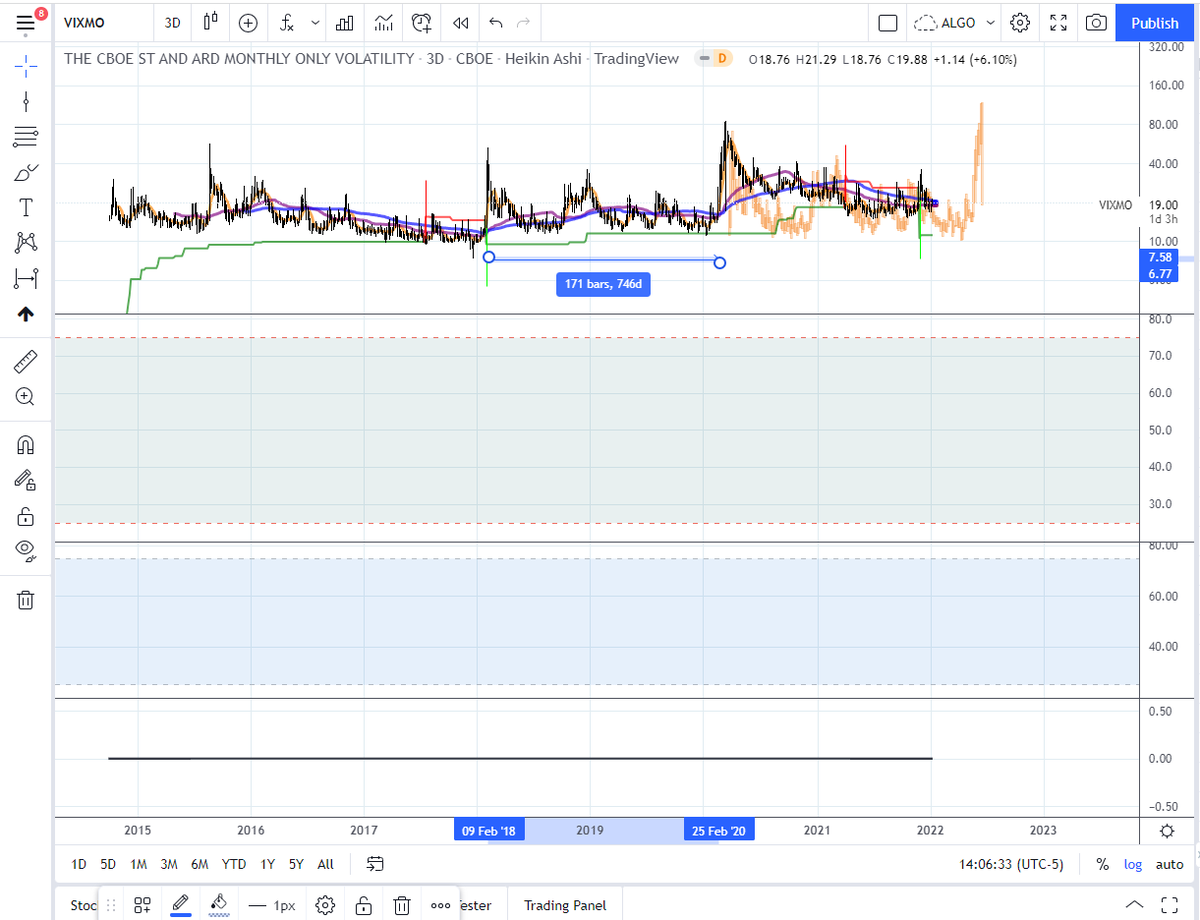This screenshot has height=920, width=1200.
Task: Set range to 1Y
Action: coord(267,864)
